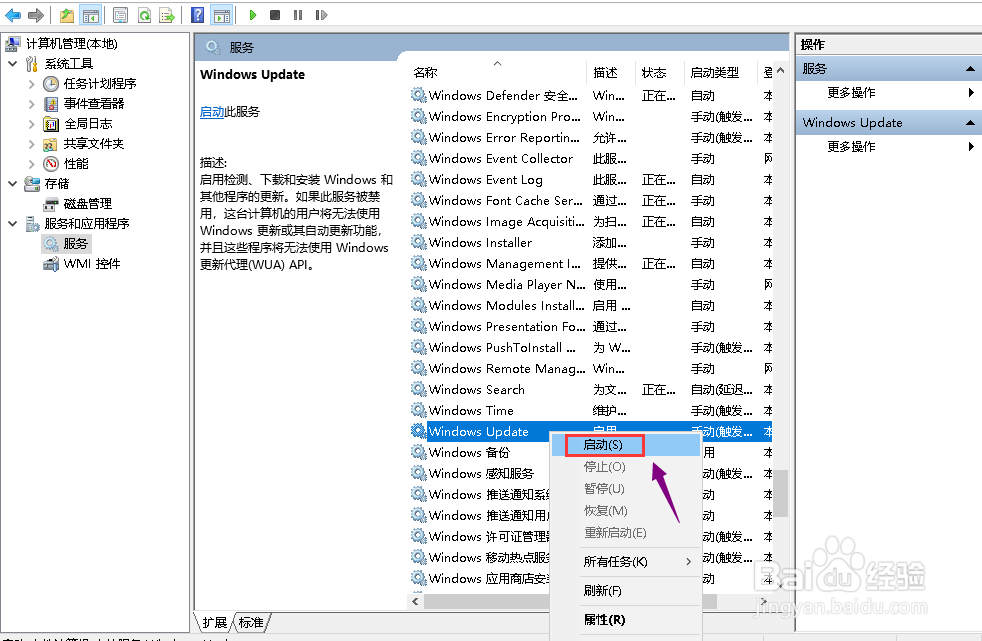Select 共享文件夹 in the tree
Screen dimensions: 982x641
[94, 144]
